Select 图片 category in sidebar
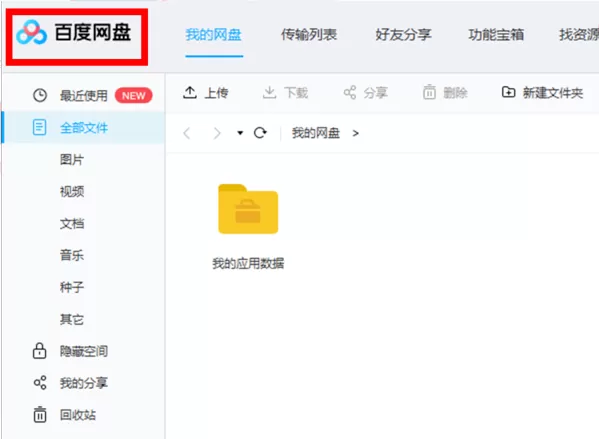The width and height of the screenshot is (599, 439). (x=72, y=160)
